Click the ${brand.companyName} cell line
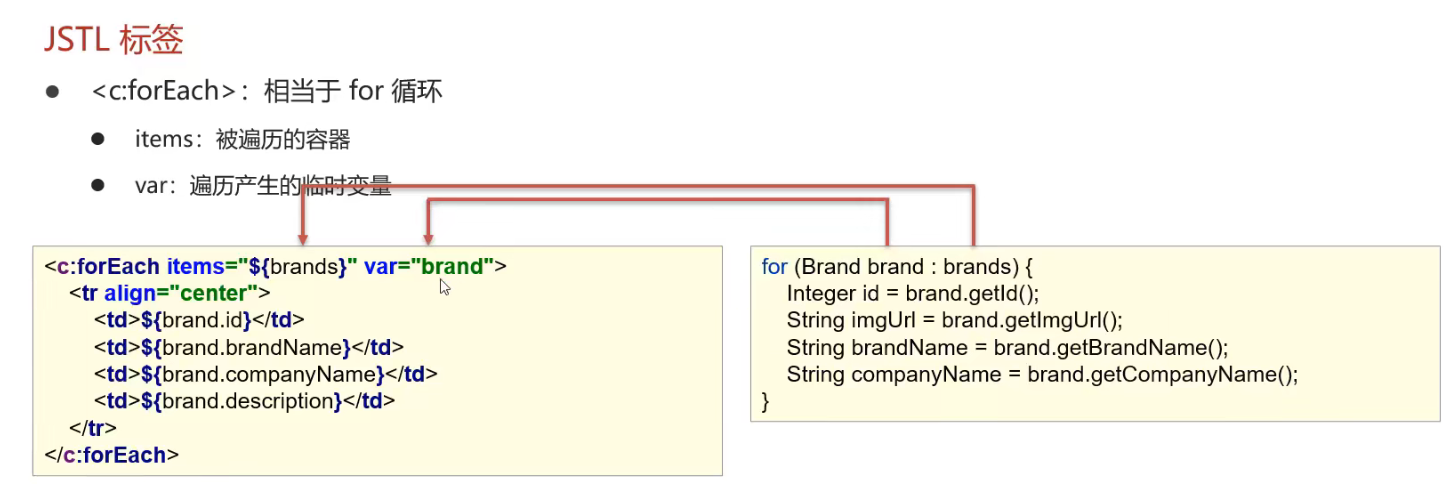This screenshot has height=487, width=1447. pyautogui.click(x=266, y=374)
